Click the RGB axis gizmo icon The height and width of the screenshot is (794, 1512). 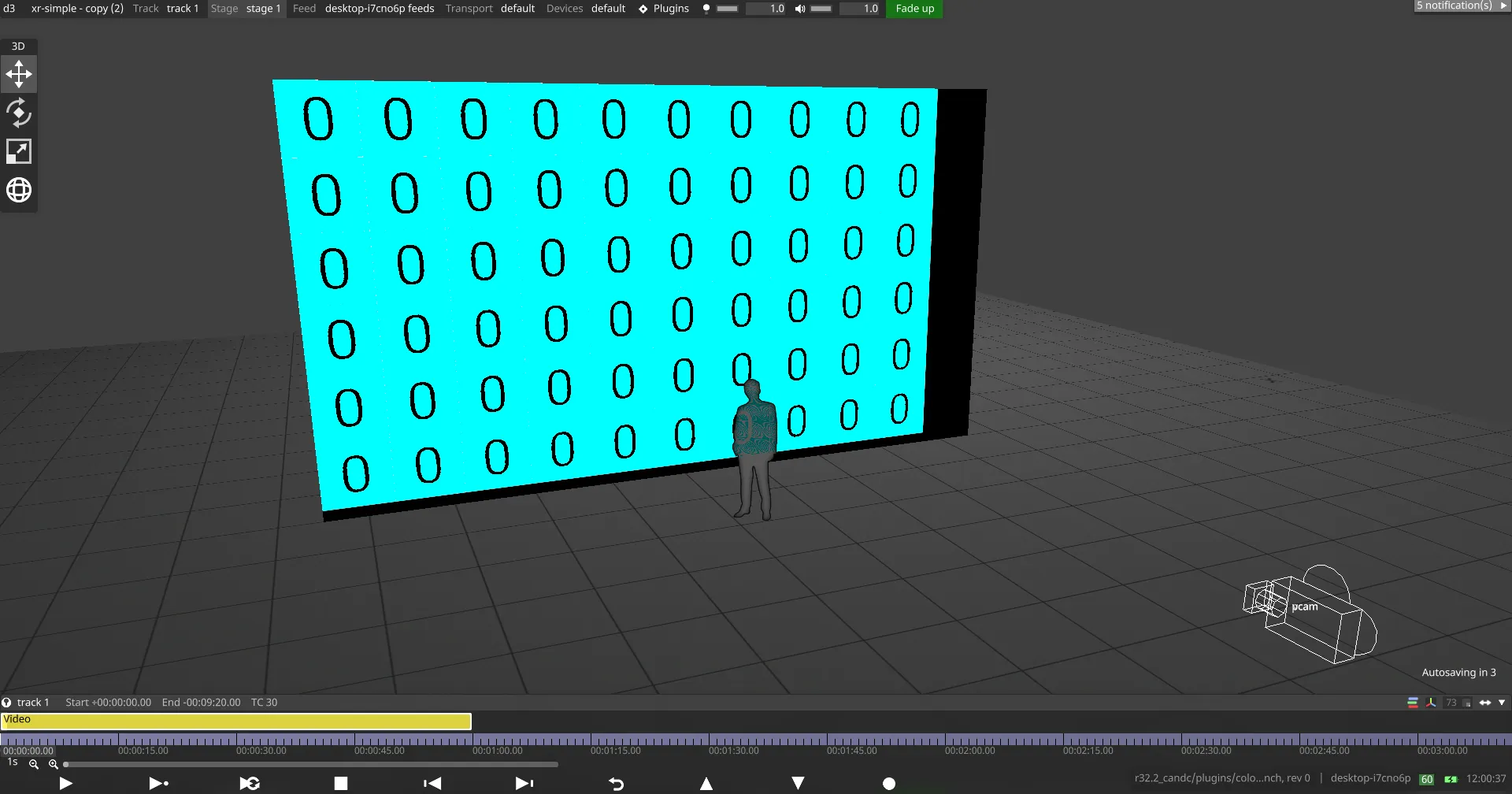point(1431,702)
